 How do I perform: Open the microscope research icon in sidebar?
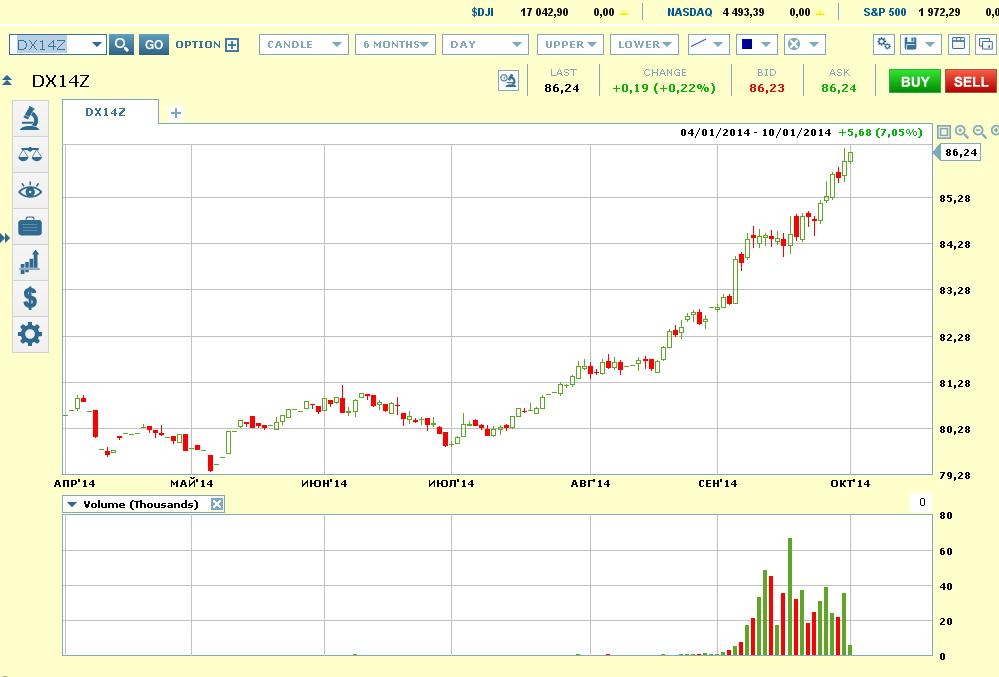point(30,118)
